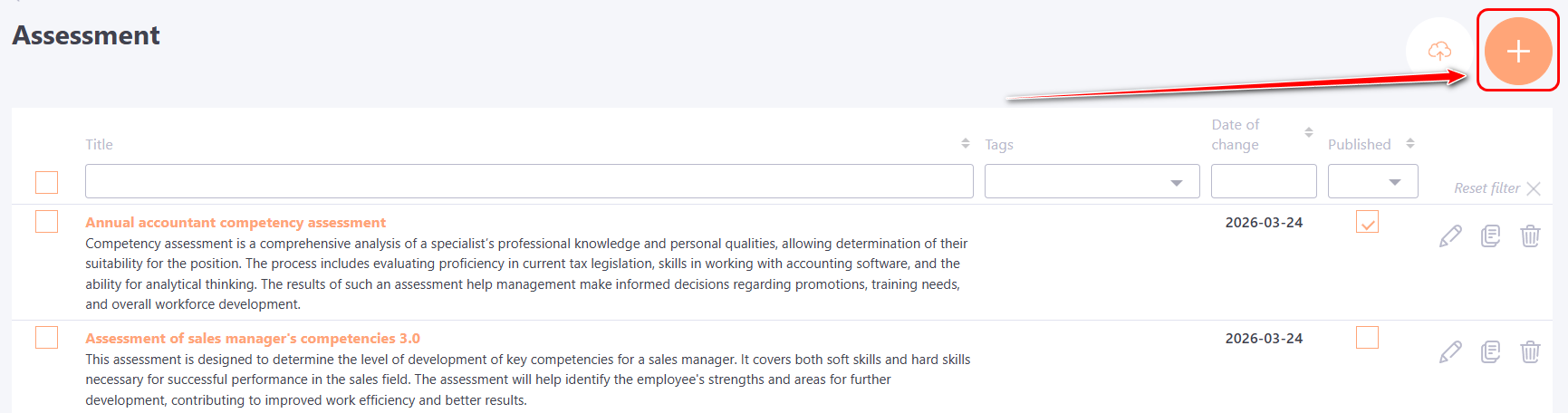1568x413 pixels.
Task: Edit the sales manager's competencies assessment
Action: tap(1450, 351)
